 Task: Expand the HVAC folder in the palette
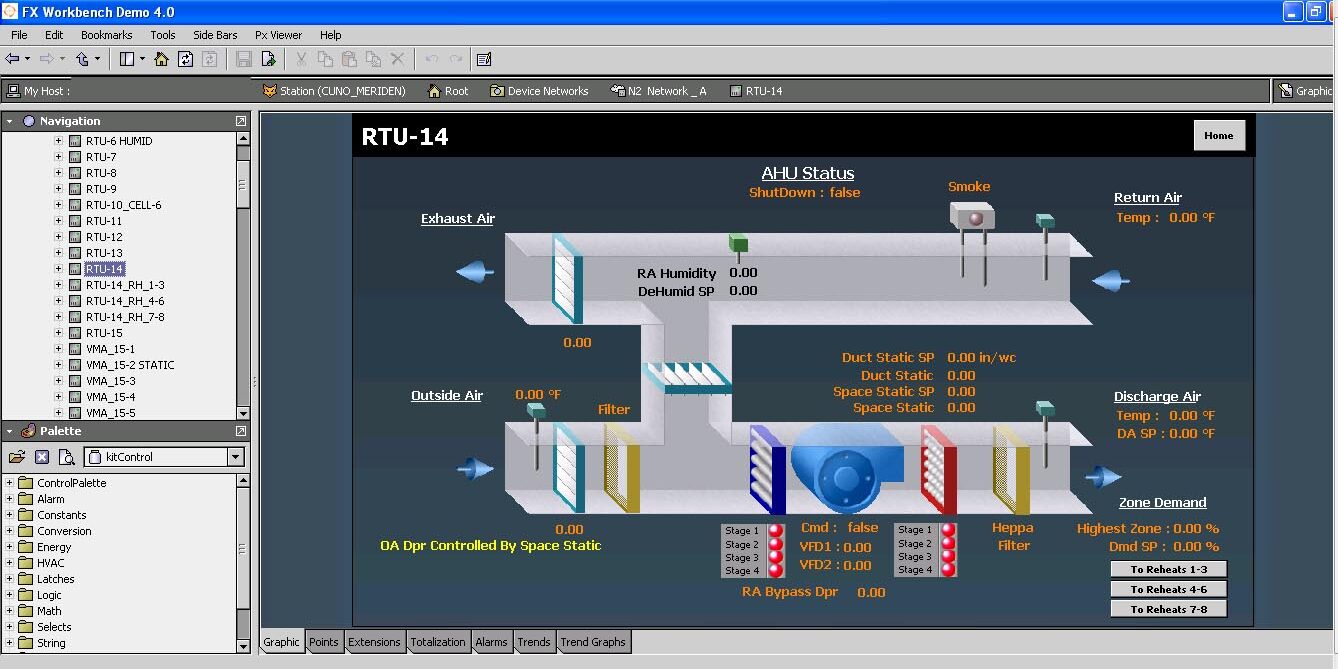click(8, 562)
